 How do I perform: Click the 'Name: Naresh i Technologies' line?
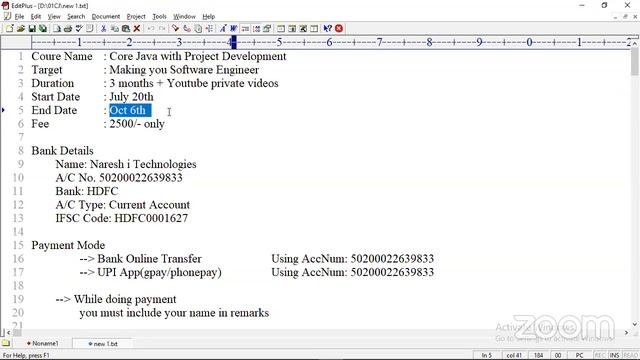[x=126, y=164]
